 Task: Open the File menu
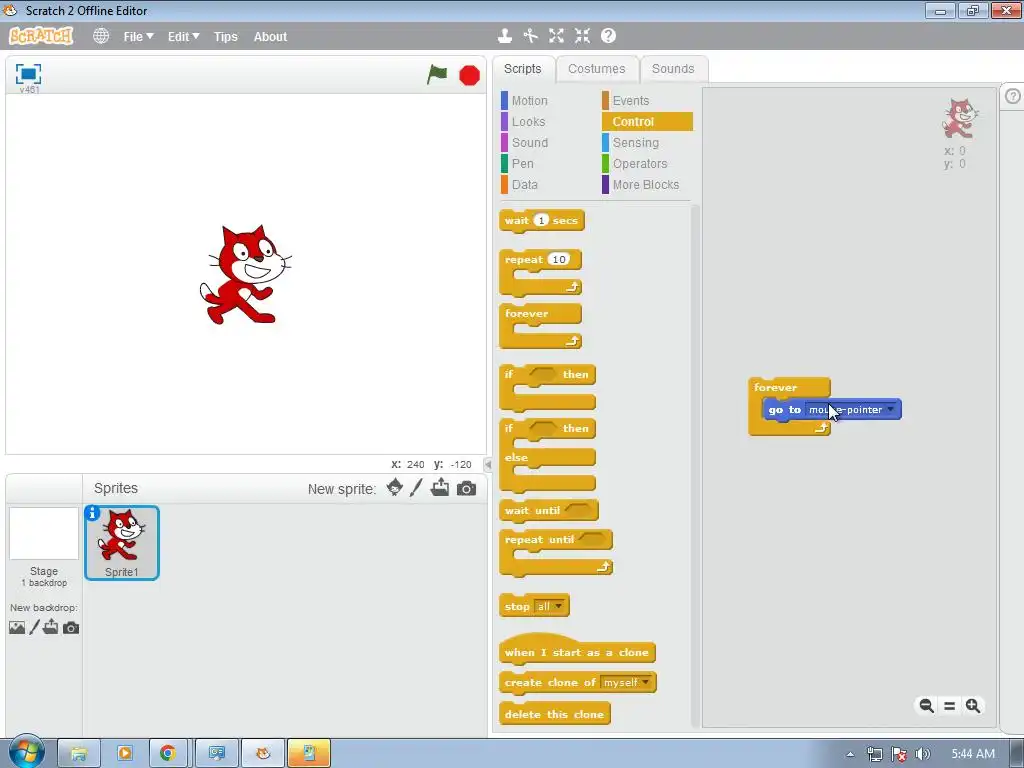click(138, 37)
